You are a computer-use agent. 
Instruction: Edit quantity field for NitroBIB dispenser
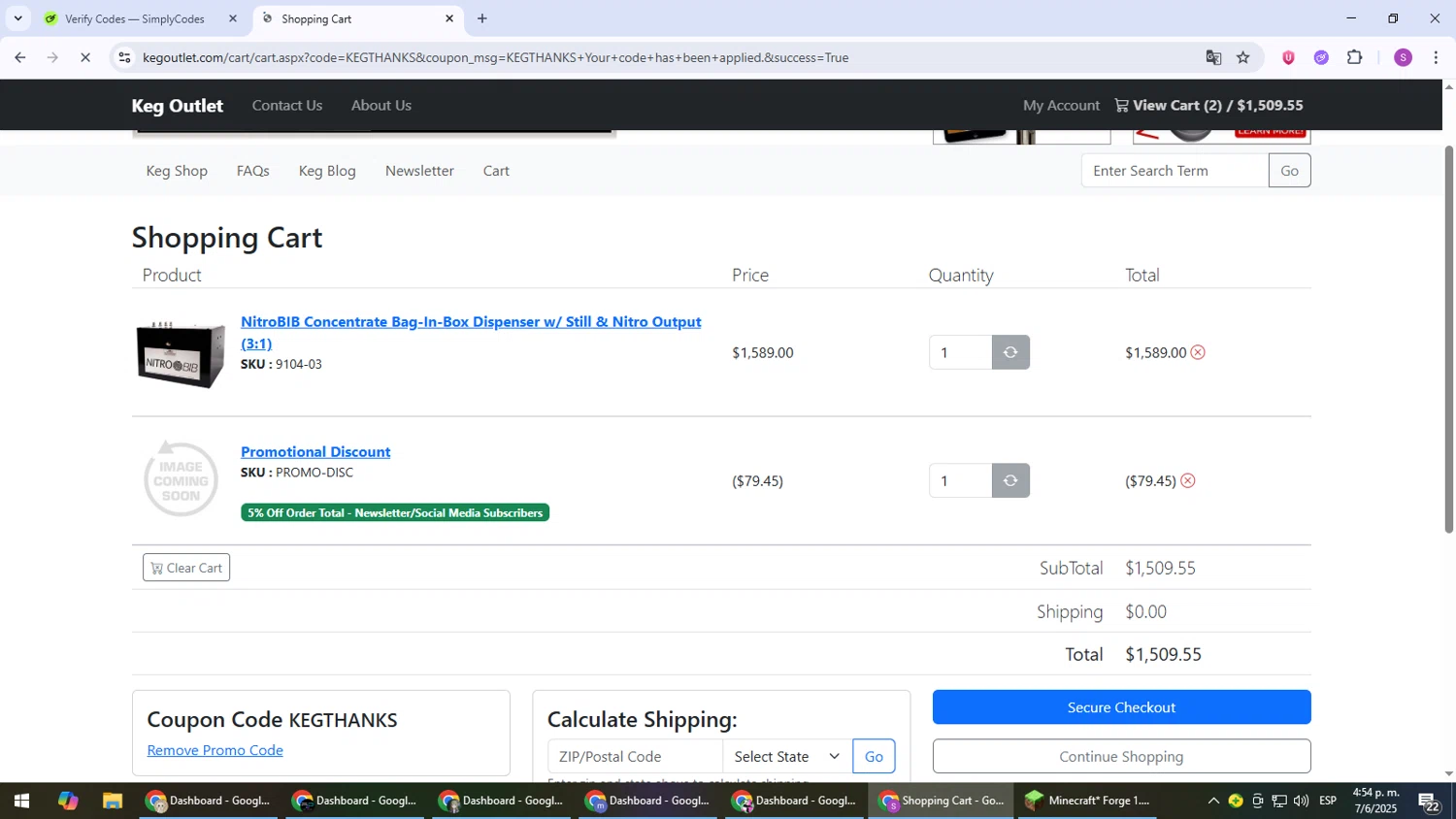pos(960,352)
